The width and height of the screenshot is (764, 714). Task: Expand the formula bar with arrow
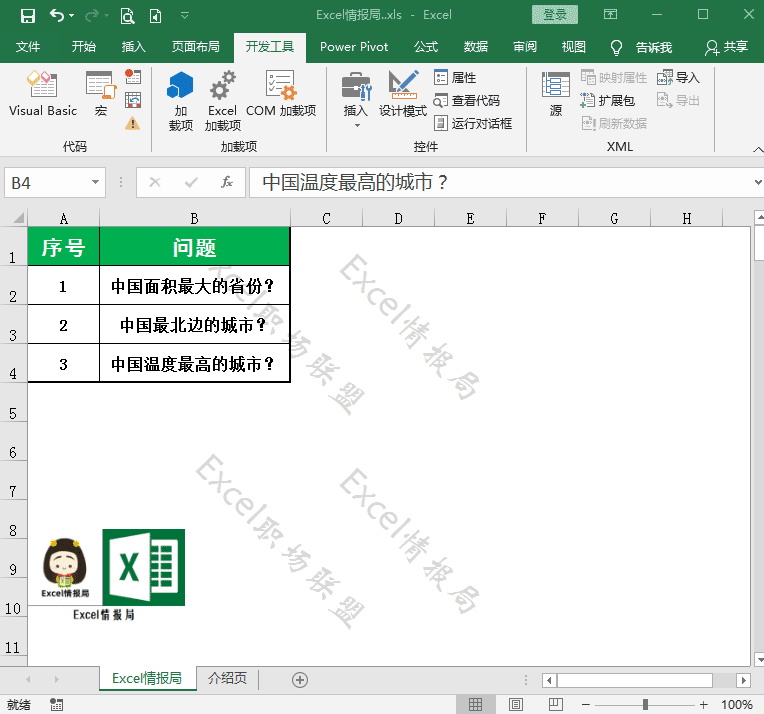(x=758, y=182)
